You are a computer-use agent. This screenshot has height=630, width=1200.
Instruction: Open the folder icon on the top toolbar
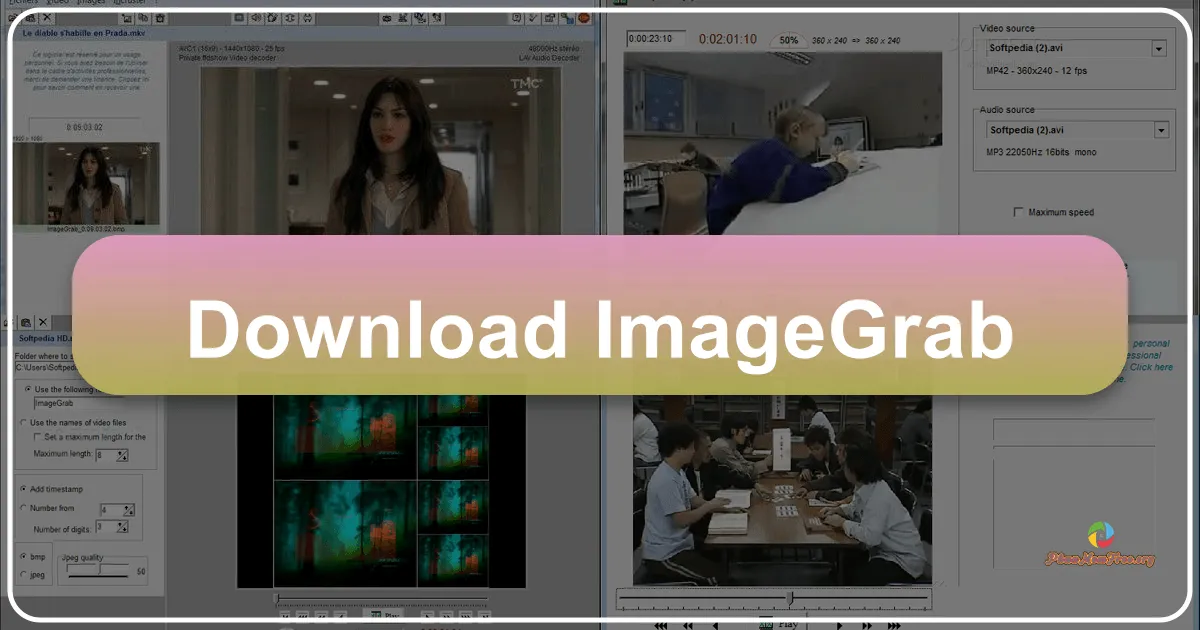[11, 17]
